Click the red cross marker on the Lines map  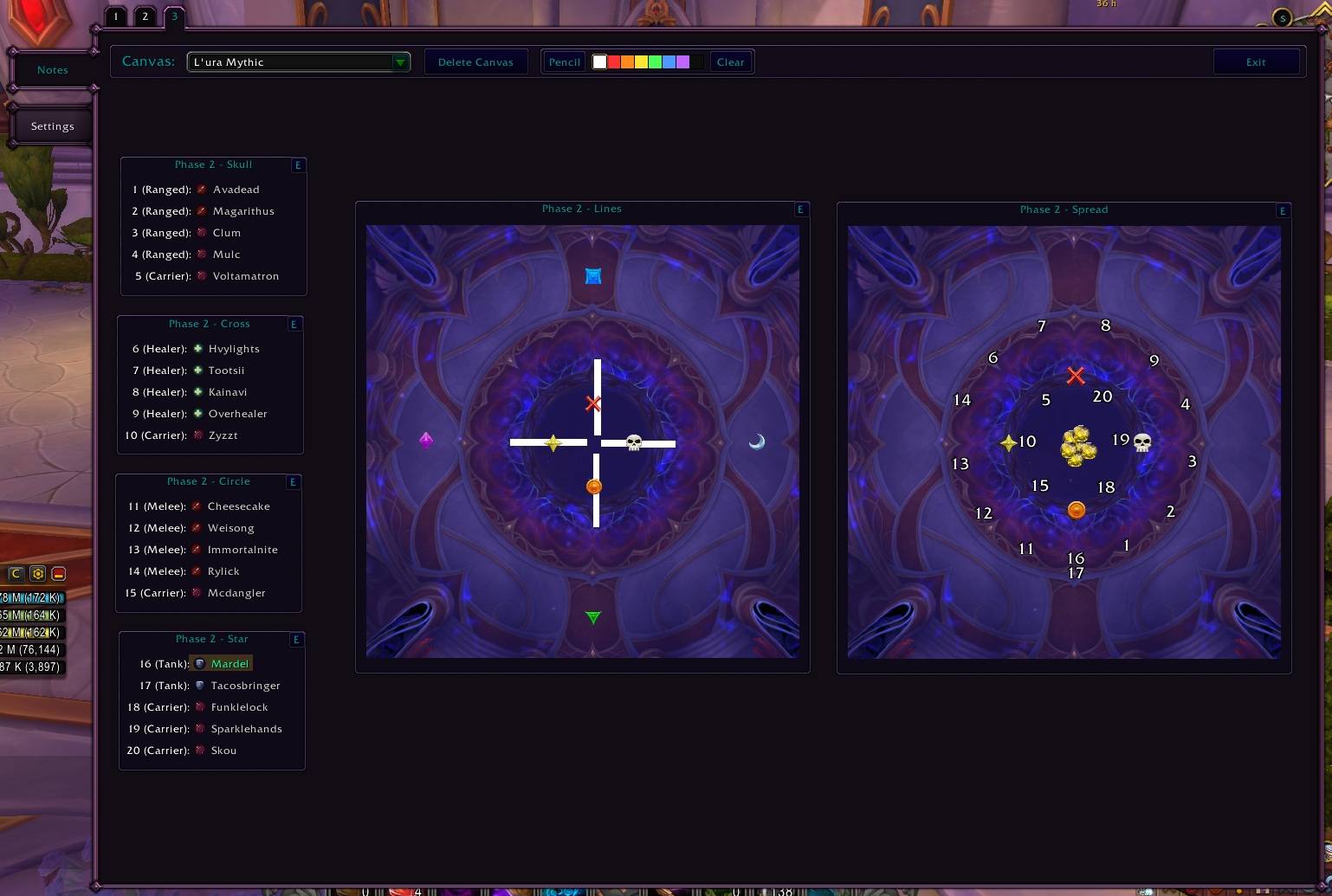[x=593, y=403]
